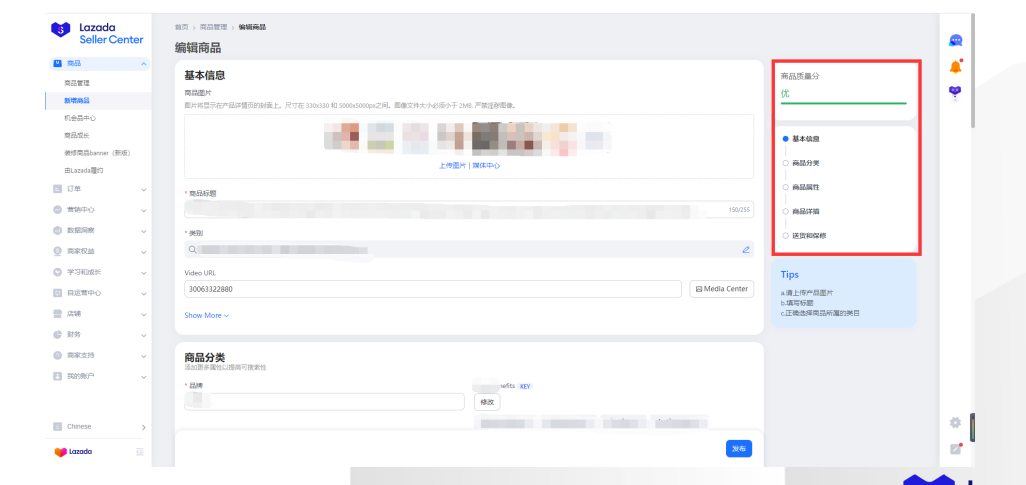Expand Show More in 基本信息
The height and width of the screenshot is (485, 1026).
(207, 315)
